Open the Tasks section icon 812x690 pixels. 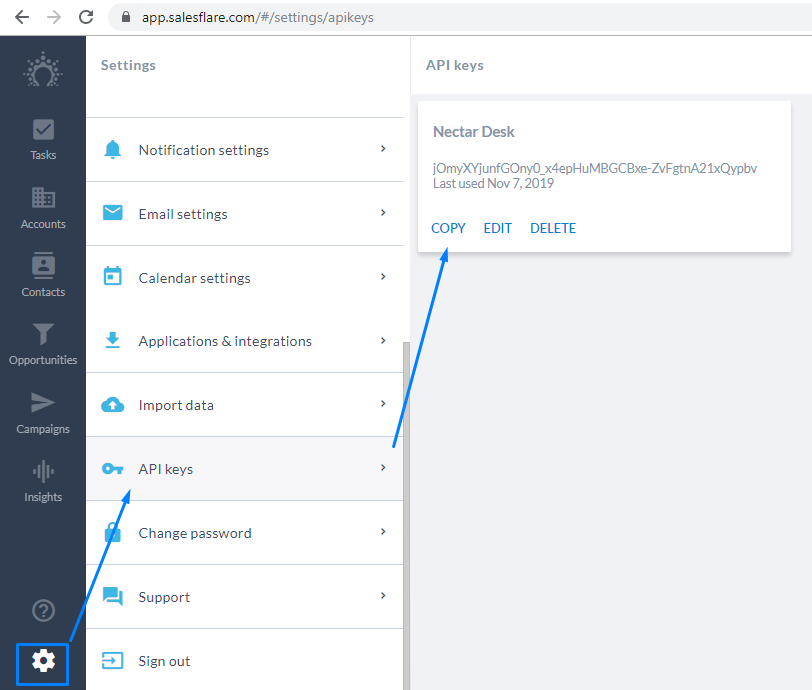43,130
